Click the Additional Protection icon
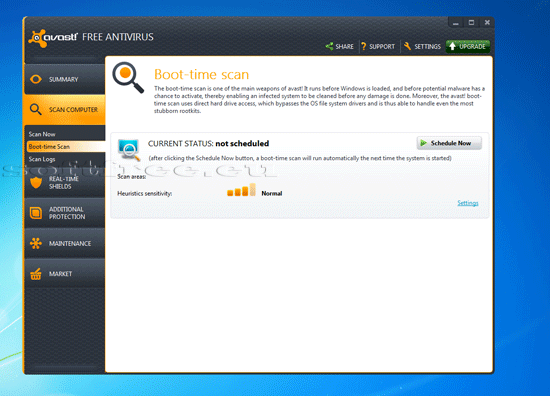The width and height of the screenshot is (550, 396). tap(36, 213)
